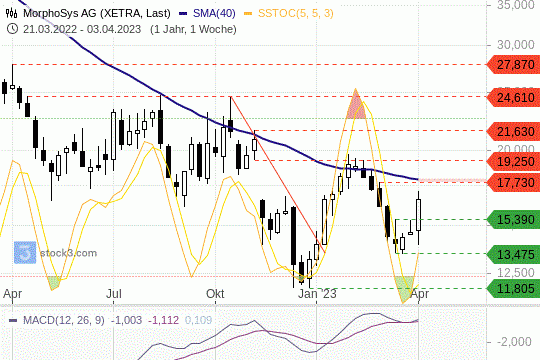540x360 pixels.
Task: Click the SSTOC(5, 5, 3) indicator label
Action: pyautogui.click(x=296, y=13)
